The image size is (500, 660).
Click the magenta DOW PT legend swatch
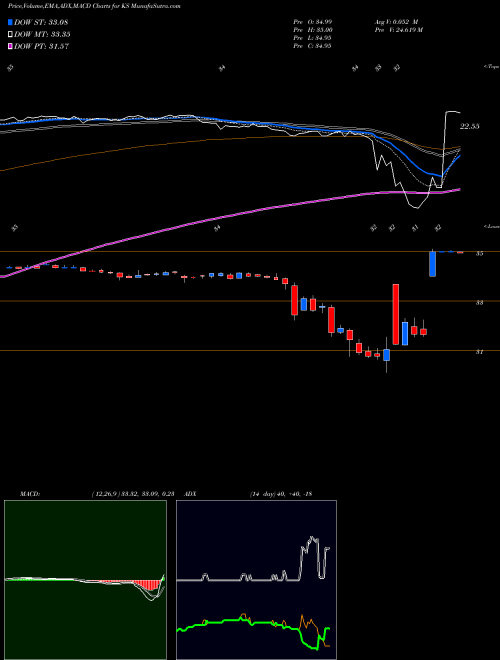tap(10, 46)
